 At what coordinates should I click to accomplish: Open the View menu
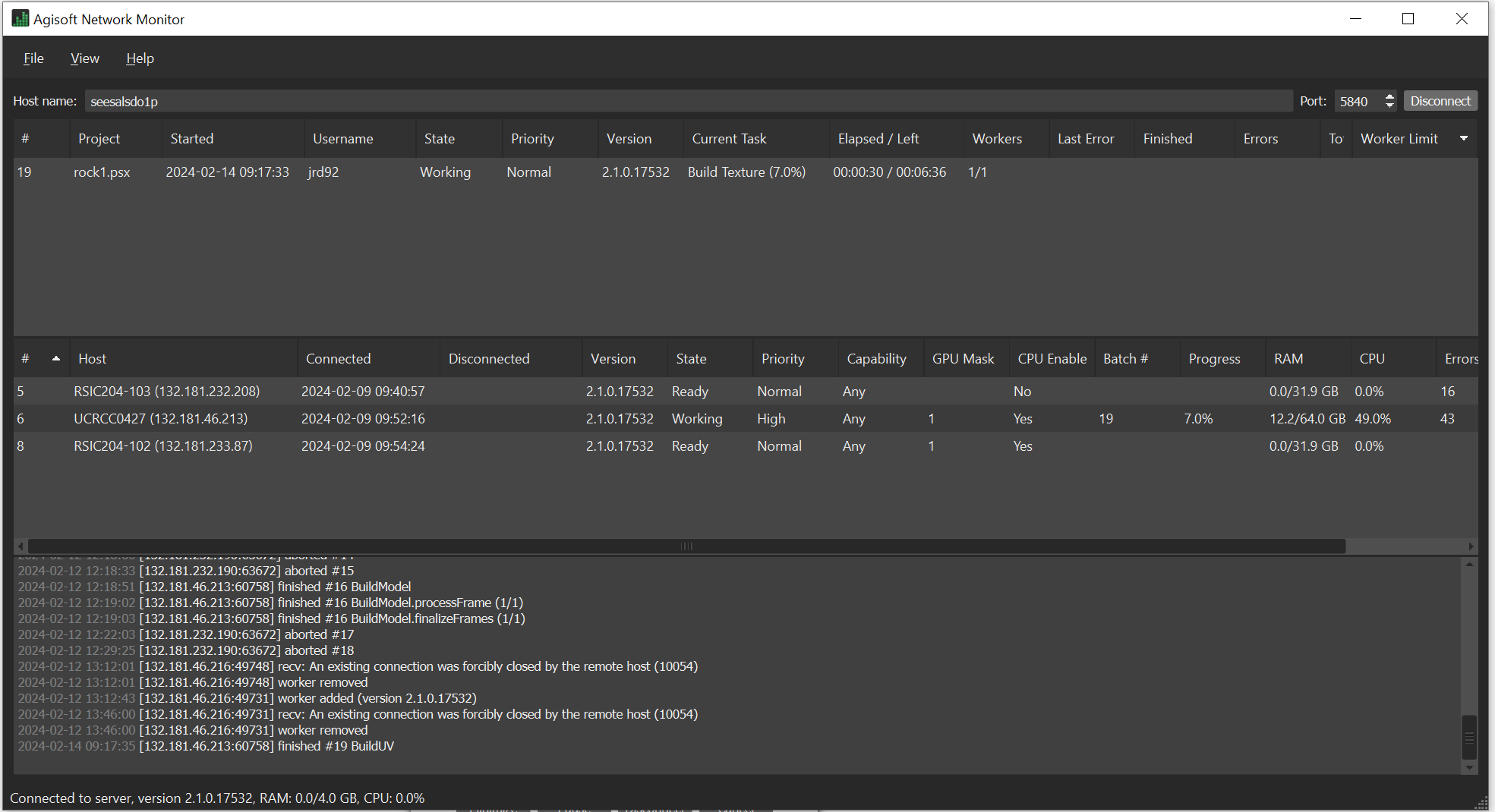(84, 58)
